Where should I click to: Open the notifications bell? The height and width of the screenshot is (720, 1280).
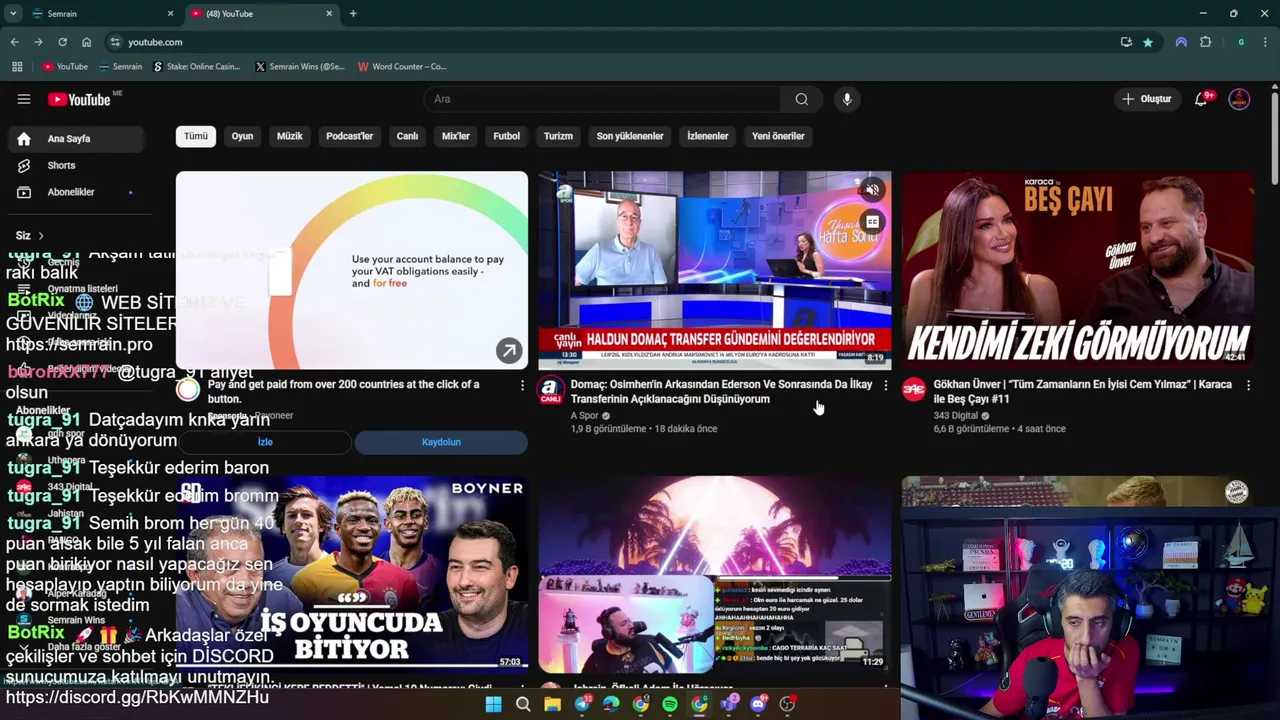tap(1202, 99)
